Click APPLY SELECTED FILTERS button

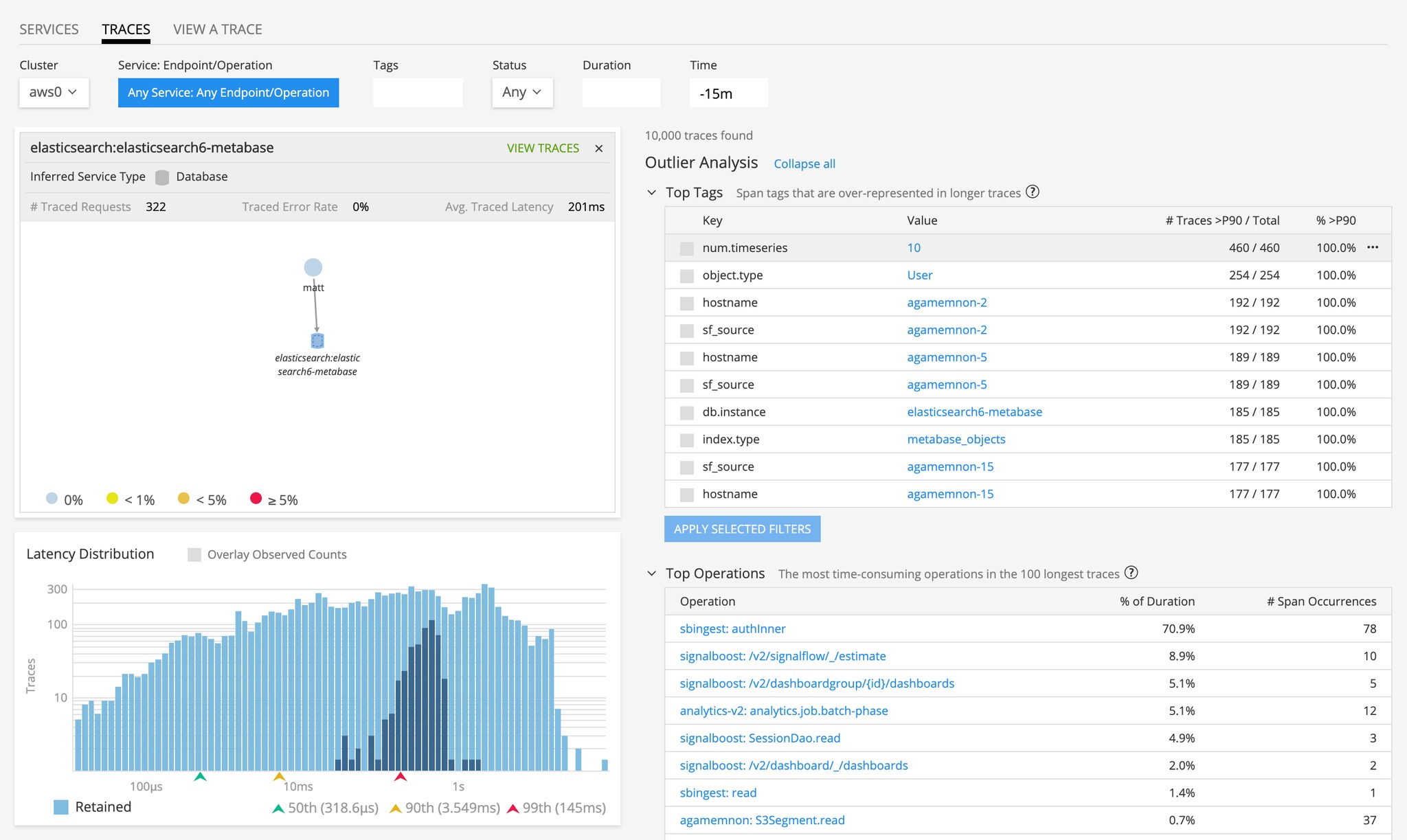742,529
